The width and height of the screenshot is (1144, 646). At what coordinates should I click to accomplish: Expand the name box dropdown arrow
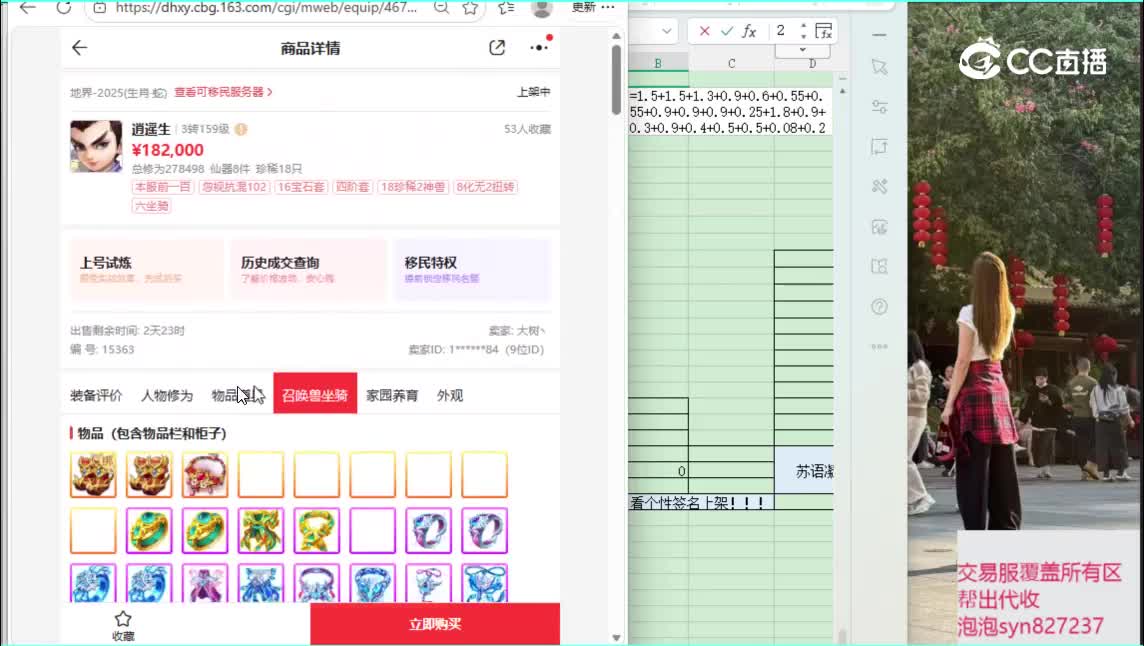pyautogui.click(x=667, y=31)
